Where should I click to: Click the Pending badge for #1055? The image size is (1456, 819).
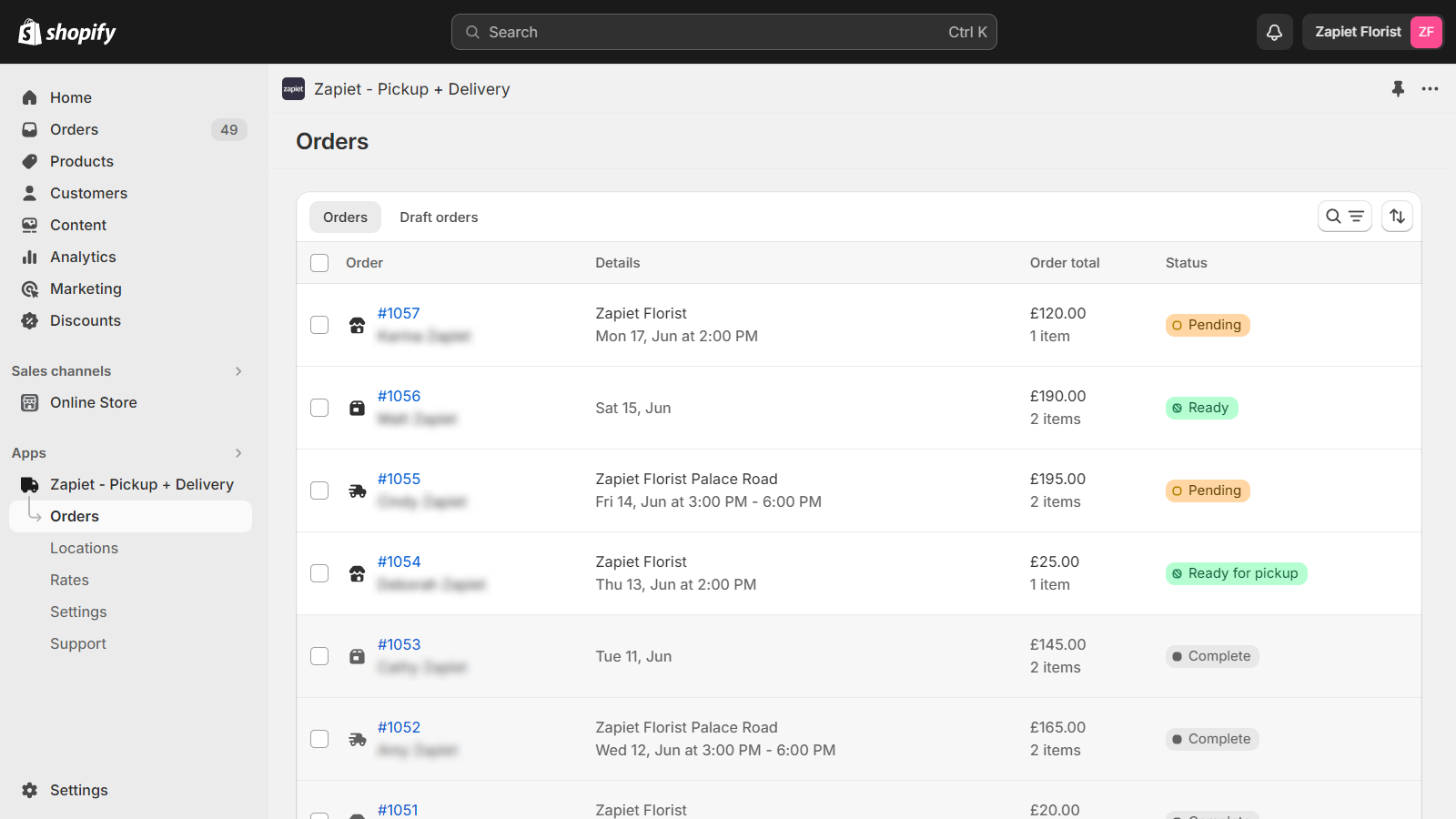[1208, 490]
